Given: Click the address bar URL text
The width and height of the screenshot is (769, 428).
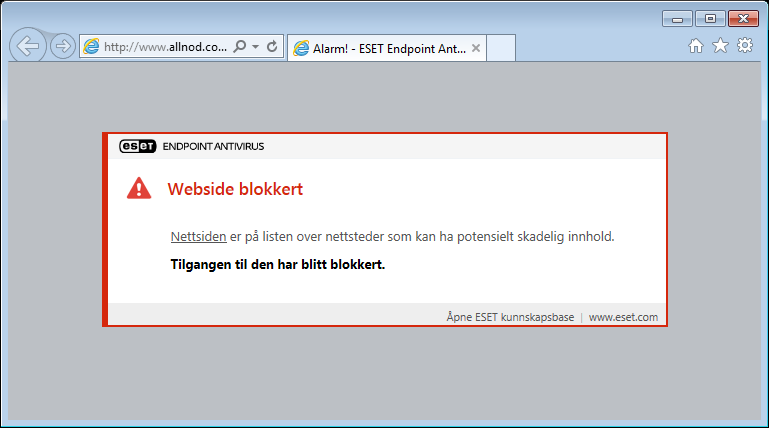Looking at the screenshot, I should click(165, 47).
